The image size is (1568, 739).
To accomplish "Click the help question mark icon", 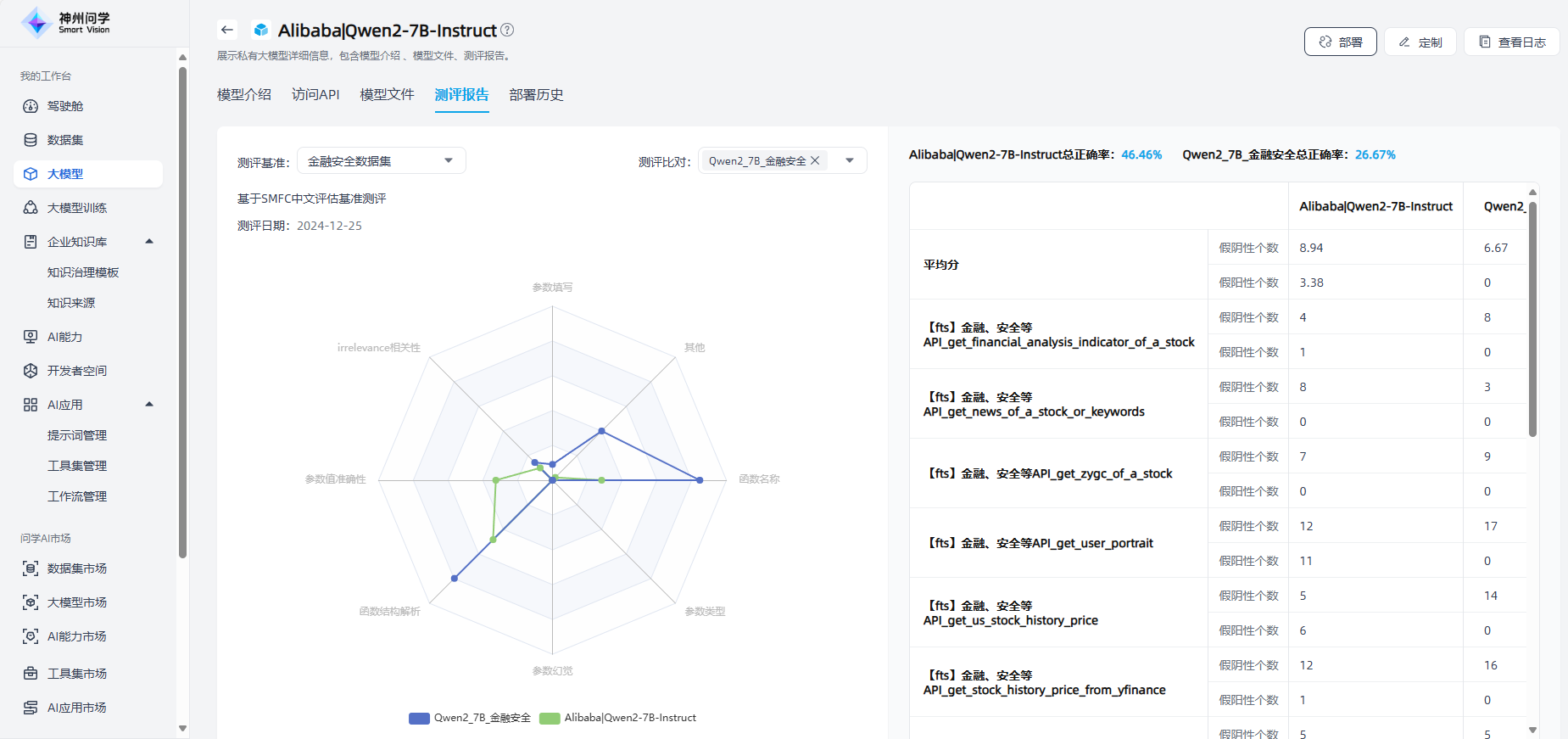I will click(x=507, y=30).
